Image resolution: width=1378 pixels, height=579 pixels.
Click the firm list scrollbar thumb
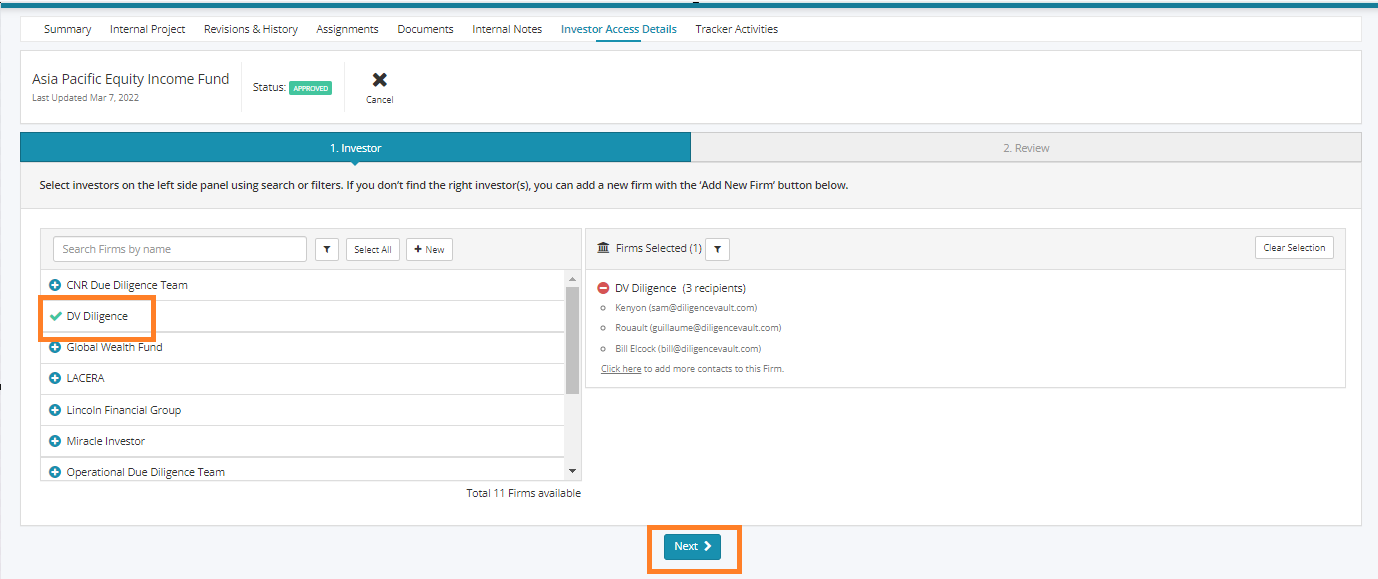tap(572, 340)
